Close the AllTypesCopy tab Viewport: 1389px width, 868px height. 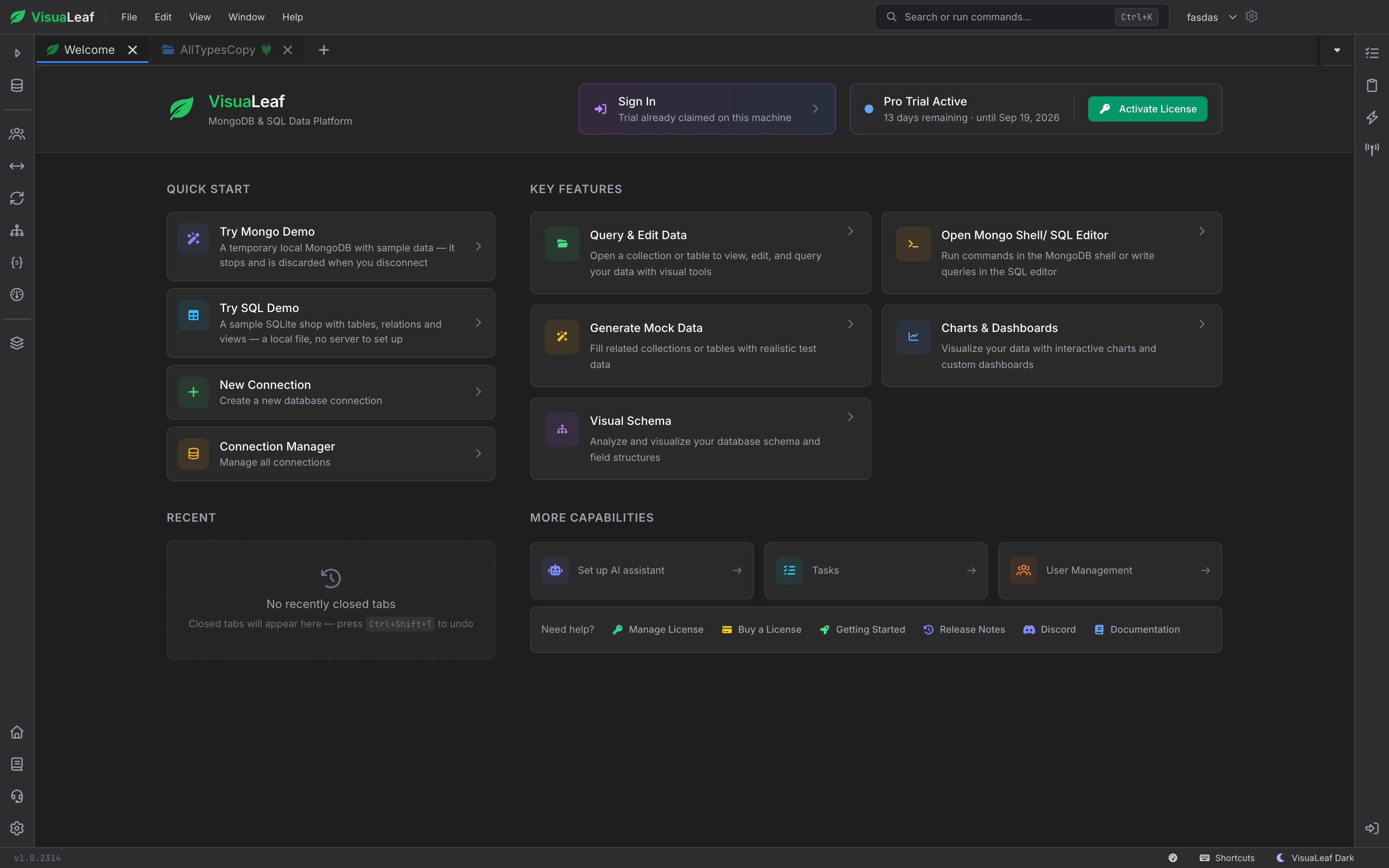(287, 50)
